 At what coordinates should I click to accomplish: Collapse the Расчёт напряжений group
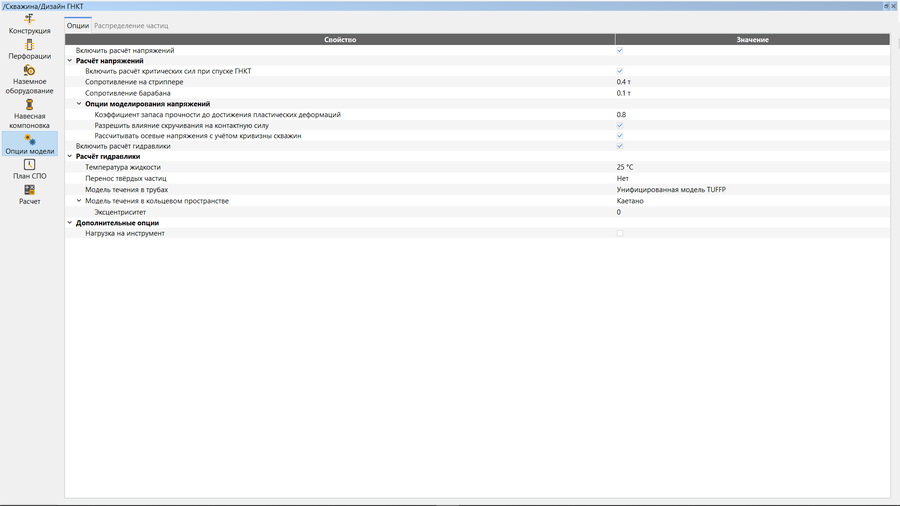tap(70, 61)
